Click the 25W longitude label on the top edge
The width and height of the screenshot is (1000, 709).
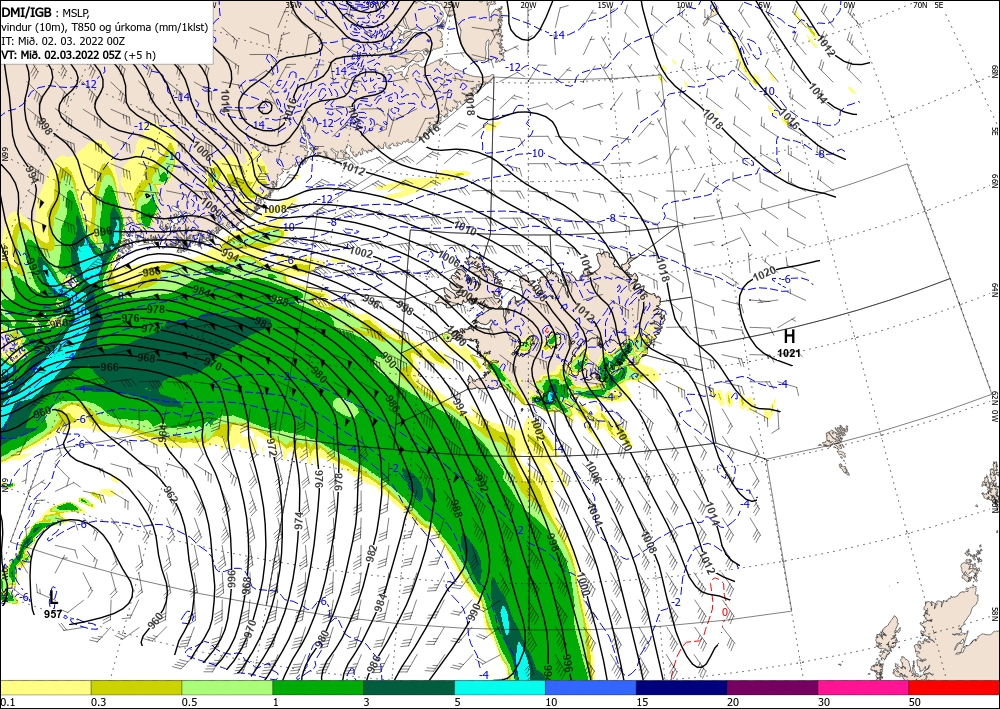pyautogui.click(x=451, y=5)
